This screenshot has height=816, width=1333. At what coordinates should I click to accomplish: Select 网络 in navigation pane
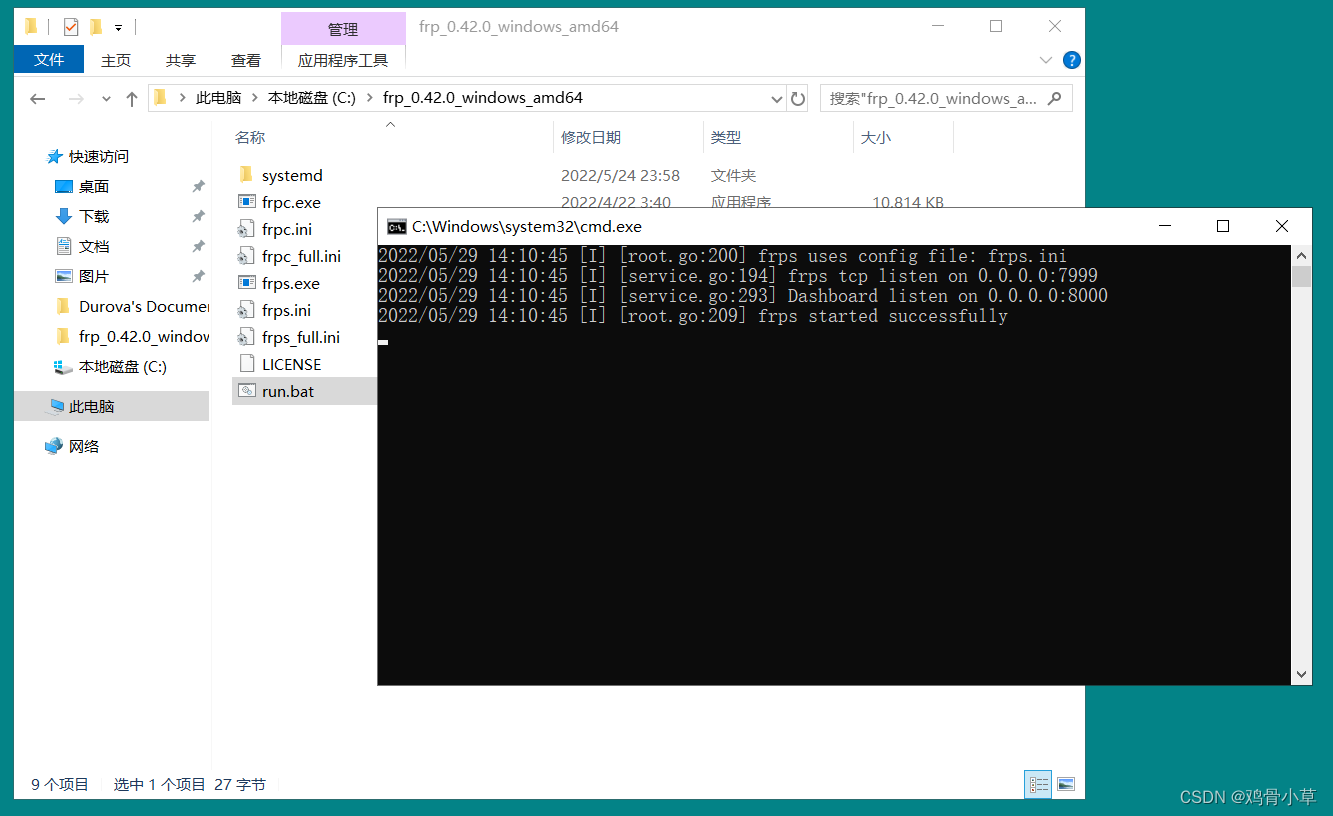click(x=84, y=447)
